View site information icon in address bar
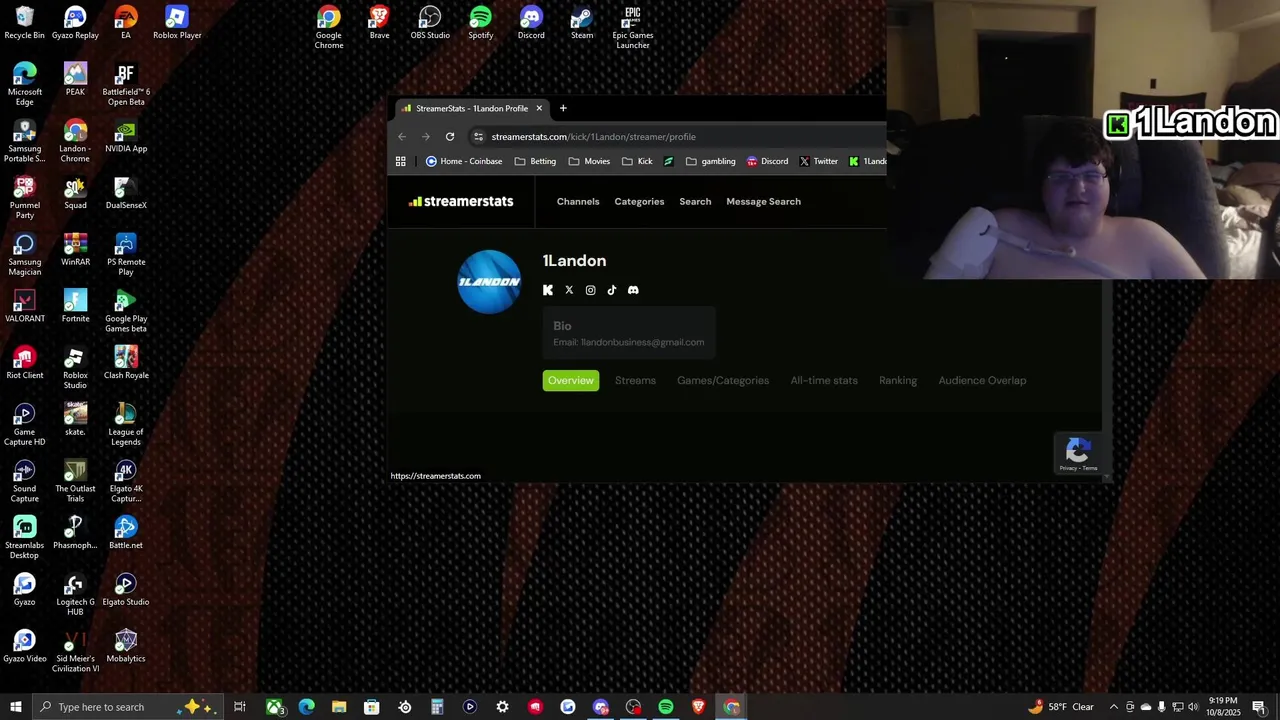 click(x=479, y=137)
